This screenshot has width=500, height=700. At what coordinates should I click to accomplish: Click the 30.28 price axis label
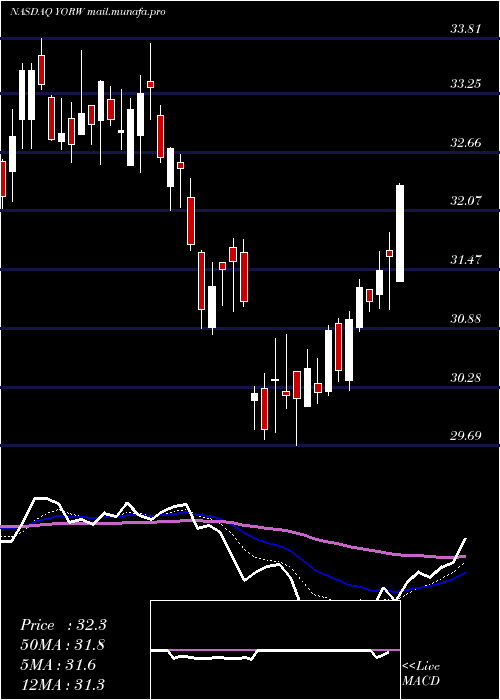coord(466,378)
